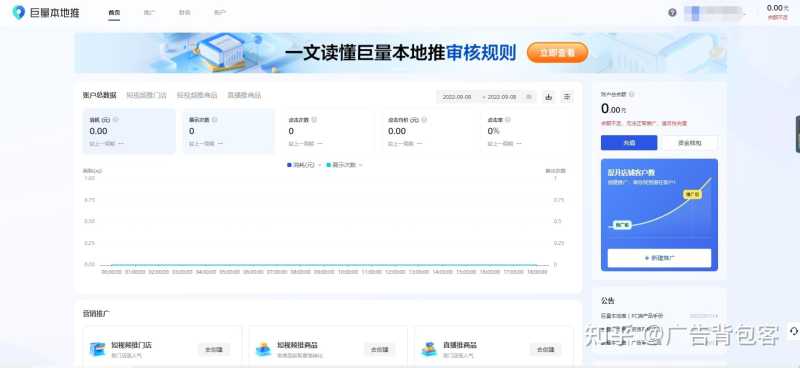Screen dimensions: 800x368
Task: Click the 短视频推门店 store icon
Action: pyautogui.click(x=97, y=349)
